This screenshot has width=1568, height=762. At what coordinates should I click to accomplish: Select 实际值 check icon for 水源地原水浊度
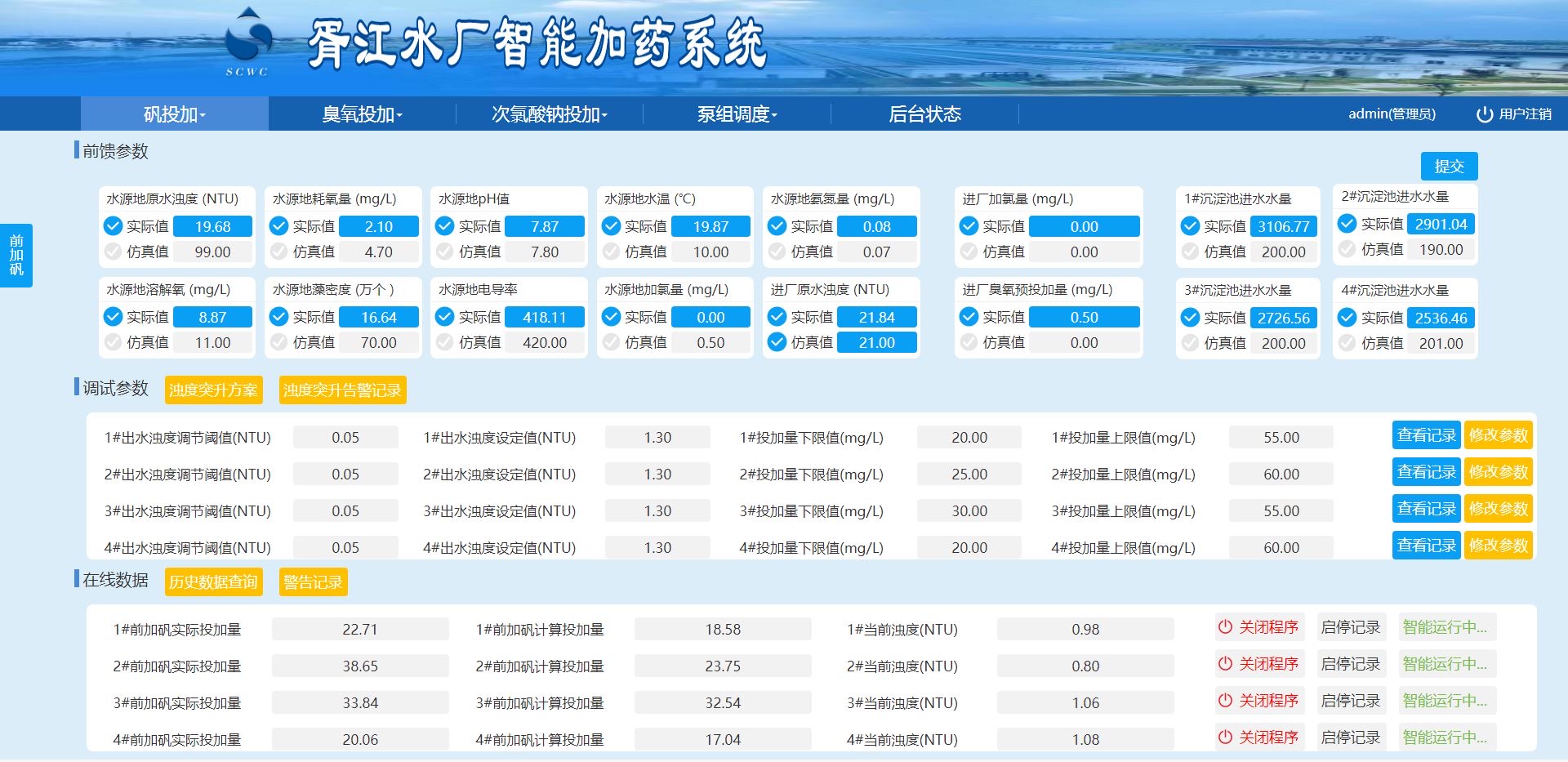tap(113, 226)
